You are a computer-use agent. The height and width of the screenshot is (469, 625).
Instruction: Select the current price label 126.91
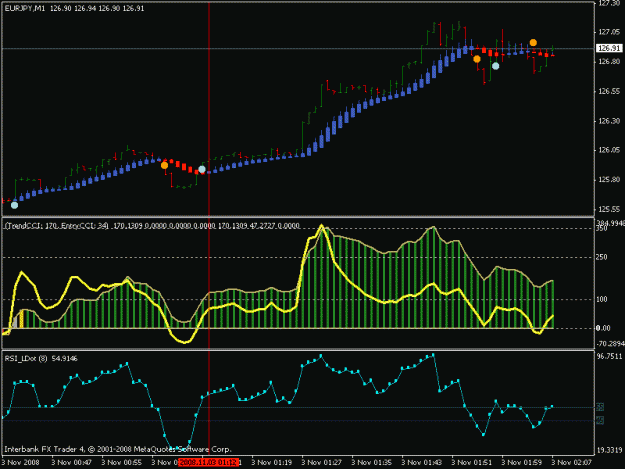point(609,48)
